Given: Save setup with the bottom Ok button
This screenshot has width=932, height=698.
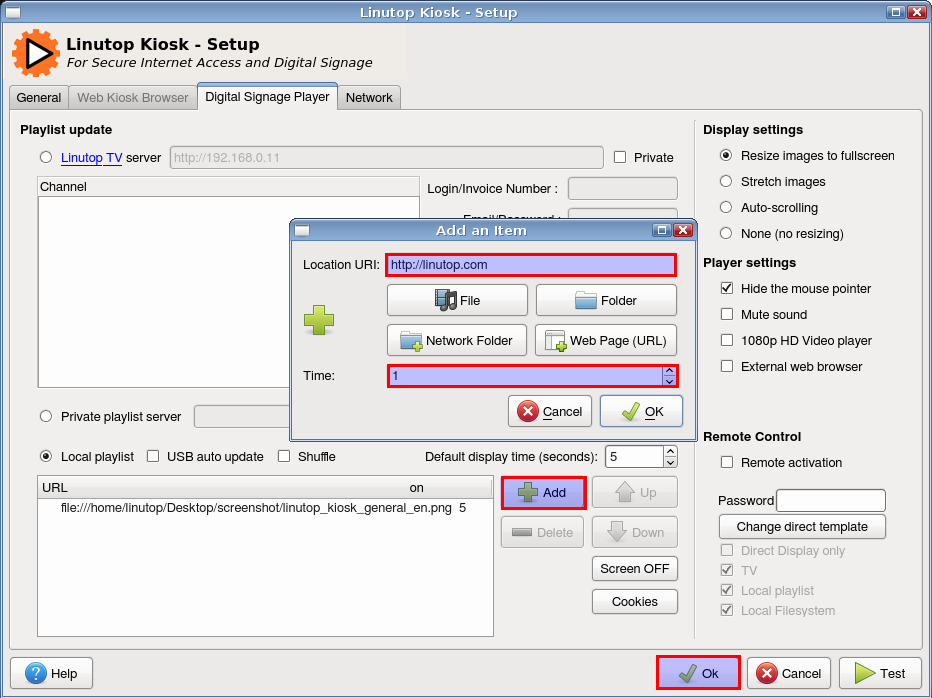Looking at the screenshot, I should (698, 673).
